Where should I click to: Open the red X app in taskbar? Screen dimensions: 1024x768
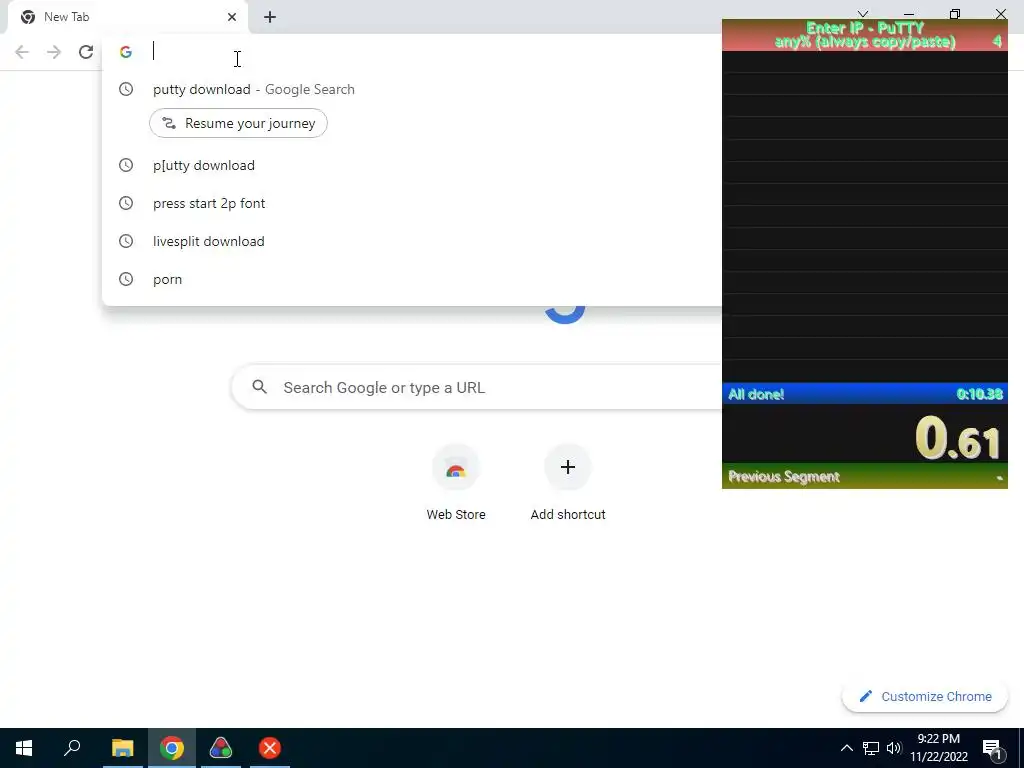tap(270, 748)
